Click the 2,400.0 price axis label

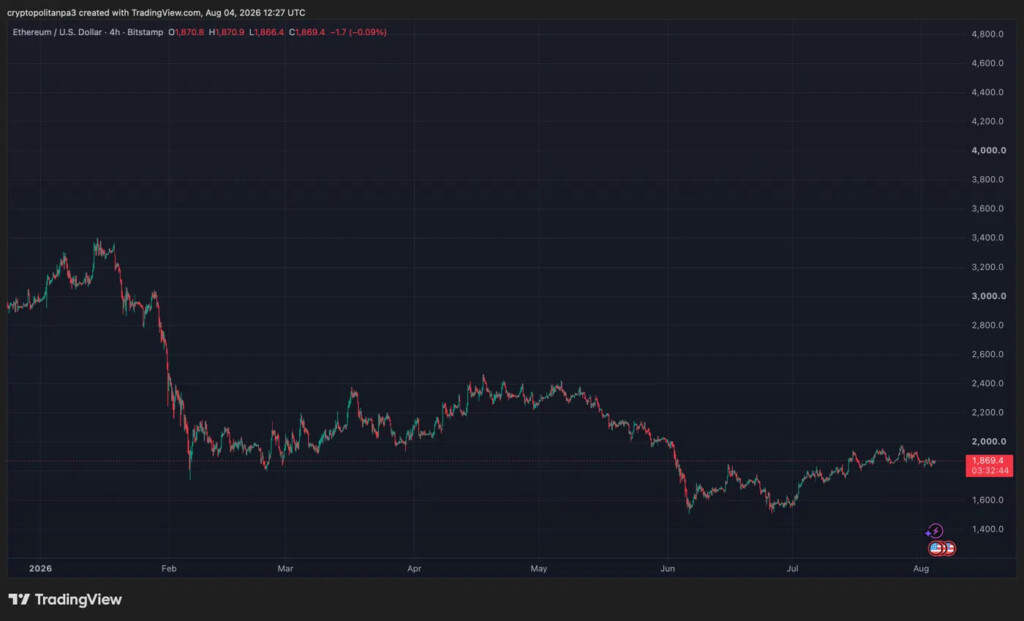pyautogui.click(x=987, y=383)
